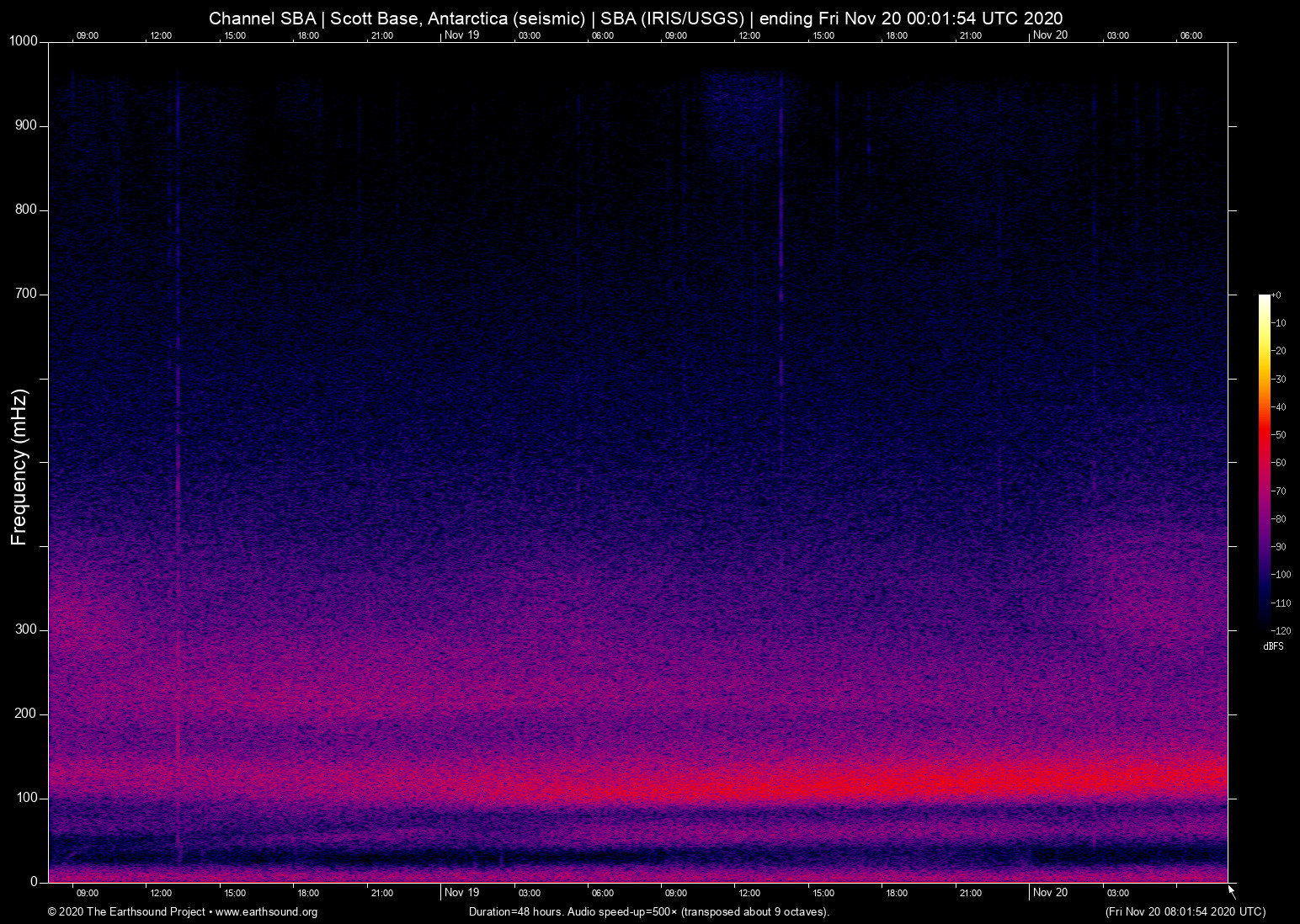Select the Nov 20 label on top time axis
Screen dimensions: 1300x924
pos(1050,35)
